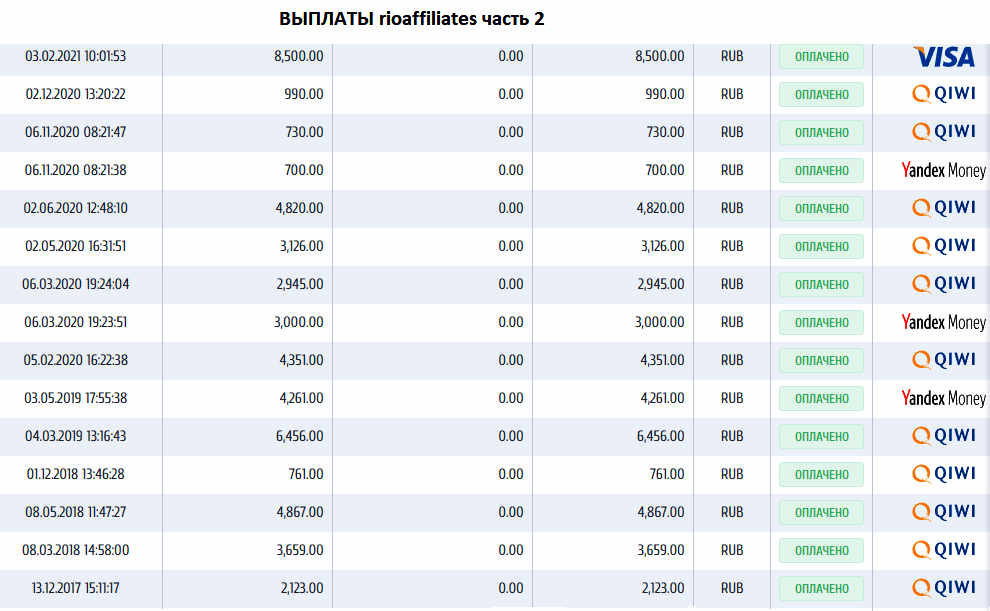Image resolution: width=990 pixels, height=611 pixels.
Task: Click the ОПЛАЧЕНО badge for the 3,000.00 payment
Action: (x=821, y=323)
